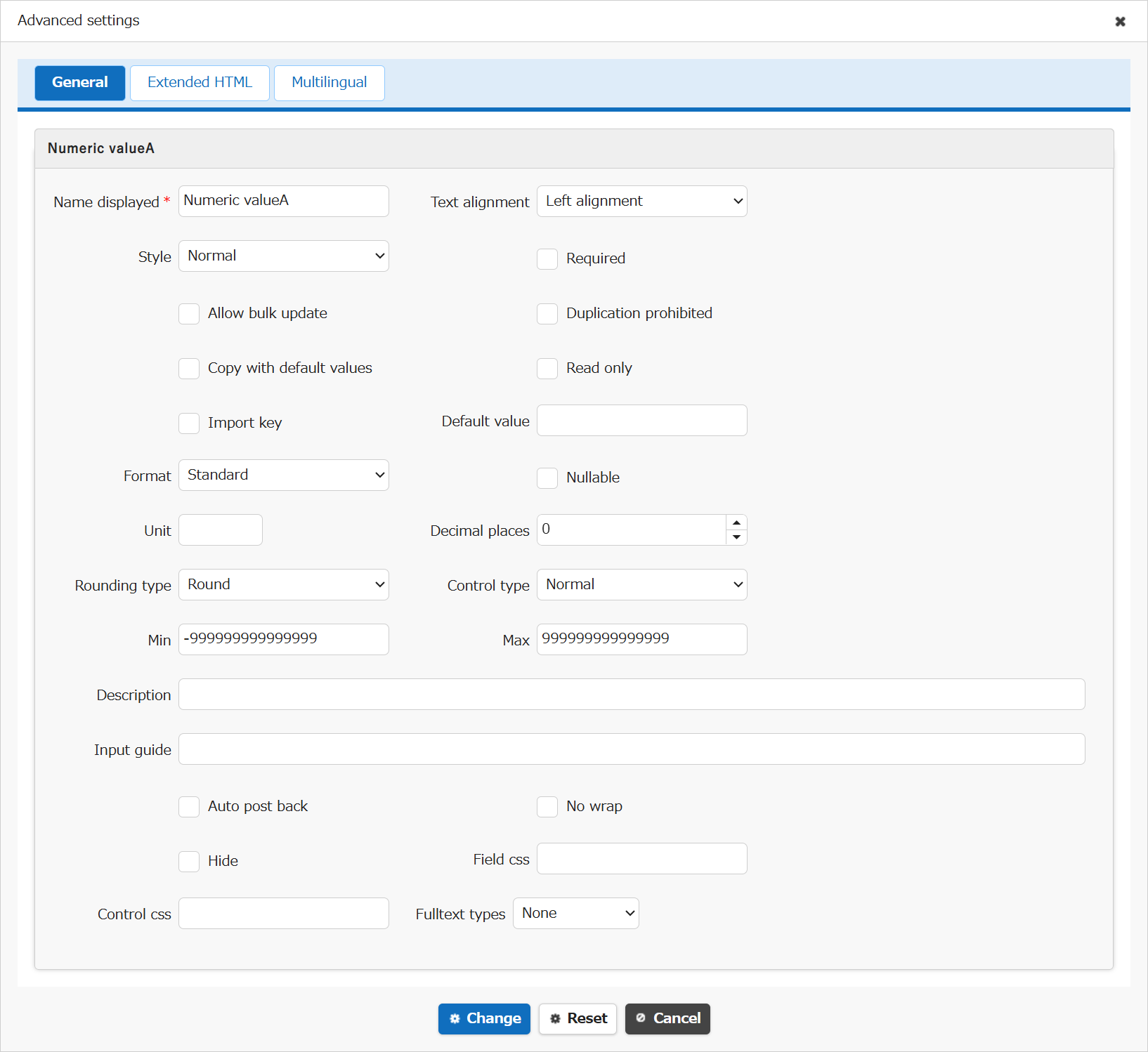Screen dimensions: 1148x1052
Task: Decrease decimal places with down arrow
Action: [x=736, y=537]
